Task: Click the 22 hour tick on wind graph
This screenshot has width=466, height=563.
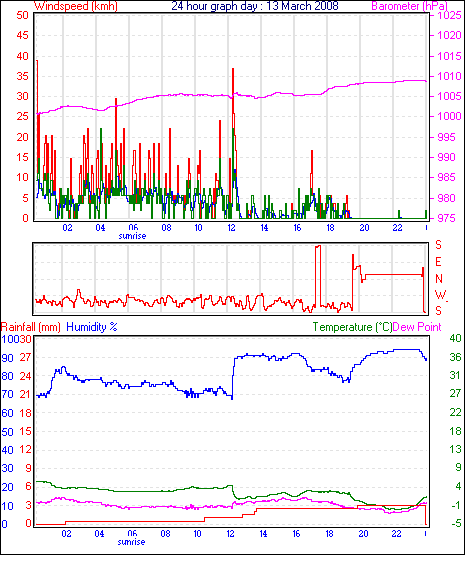Action: point(397,228)
